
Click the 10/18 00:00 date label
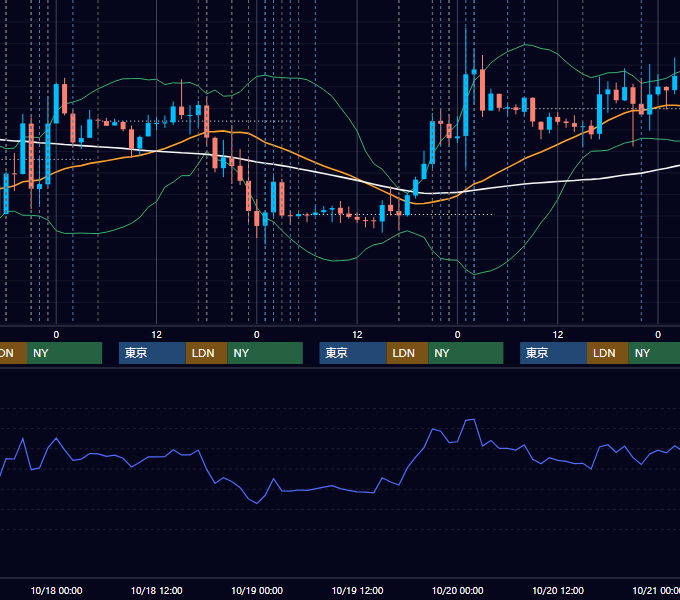point(56,590)
